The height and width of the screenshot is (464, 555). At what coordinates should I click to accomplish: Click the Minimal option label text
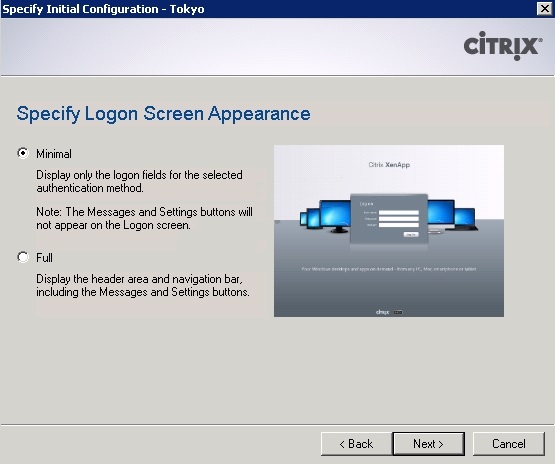coord(54,154)
